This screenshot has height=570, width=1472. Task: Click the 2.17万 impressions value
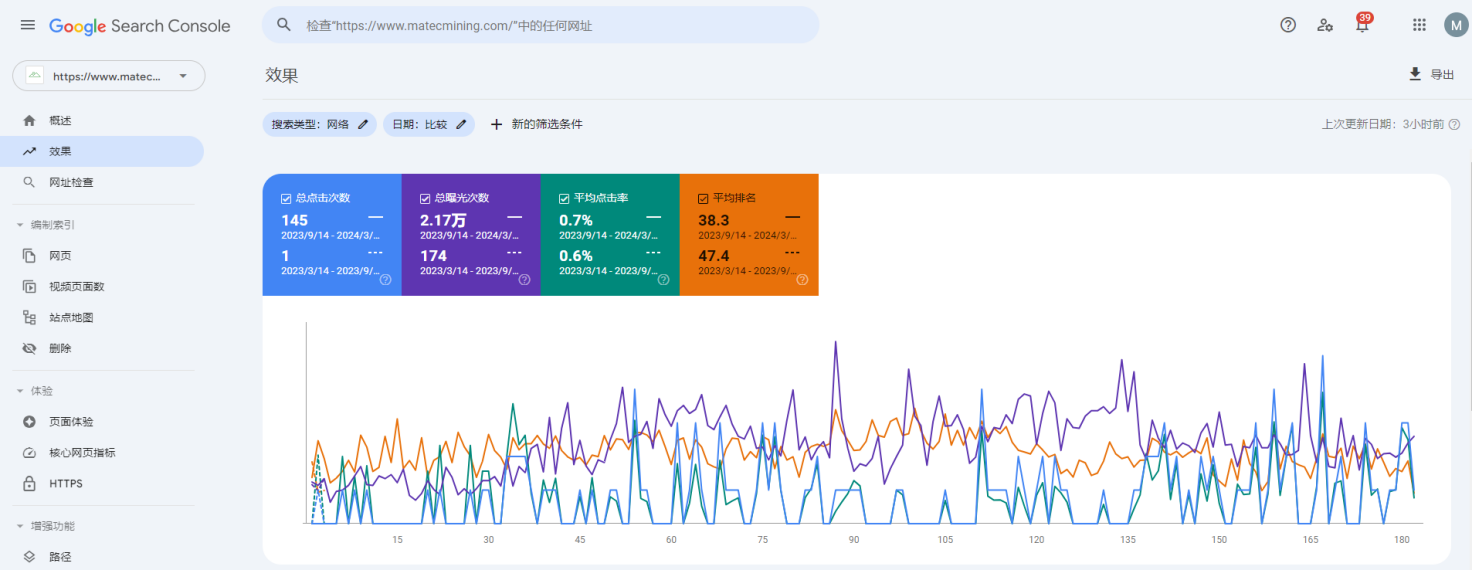[442, 220]
